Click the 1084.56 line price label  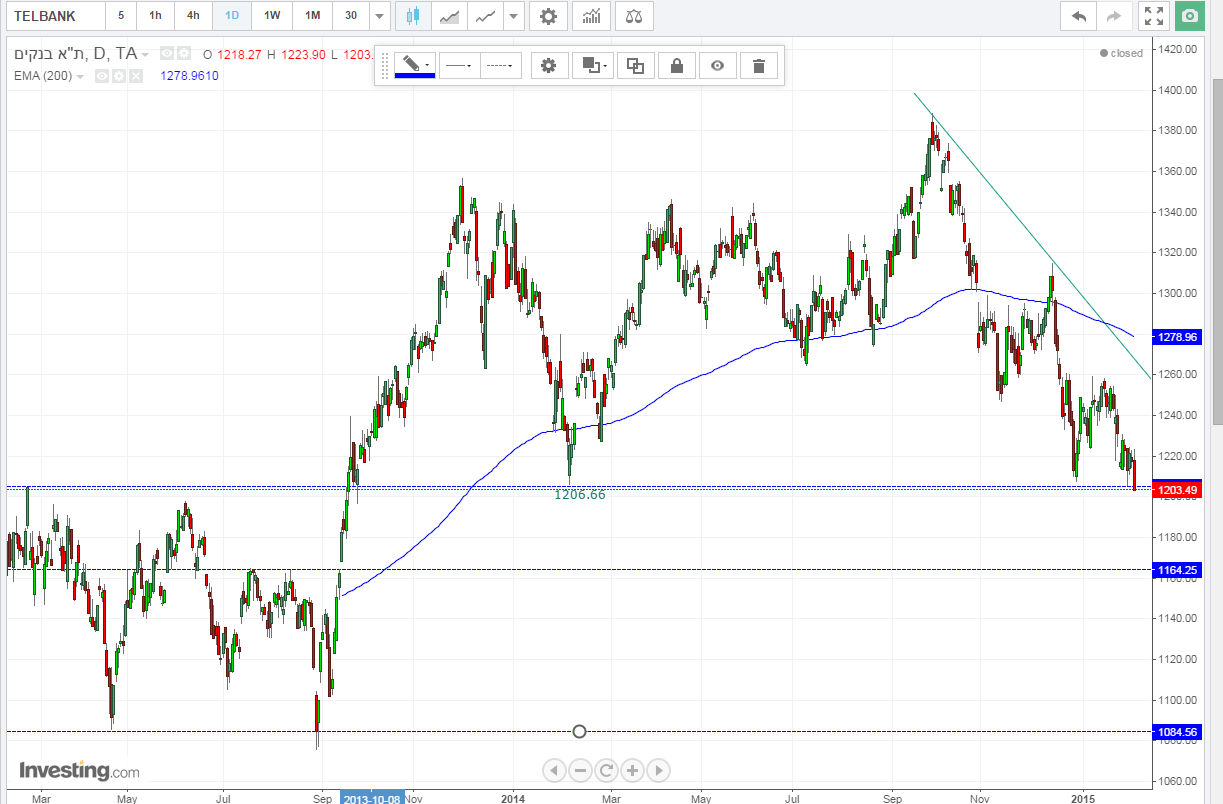tap(1176, 731)
